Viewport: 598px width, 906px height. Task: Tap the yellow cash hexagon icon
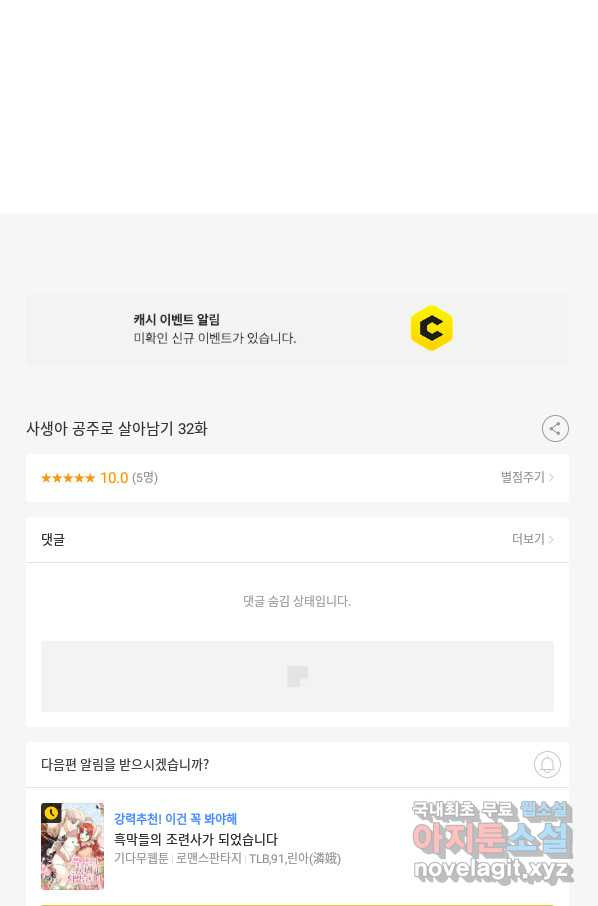pyautogui.click(x=432, y=328)
